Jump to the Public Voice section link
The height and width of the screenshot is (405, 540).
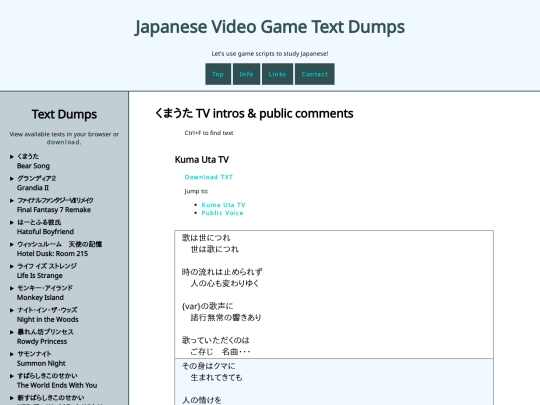point(222,213)
